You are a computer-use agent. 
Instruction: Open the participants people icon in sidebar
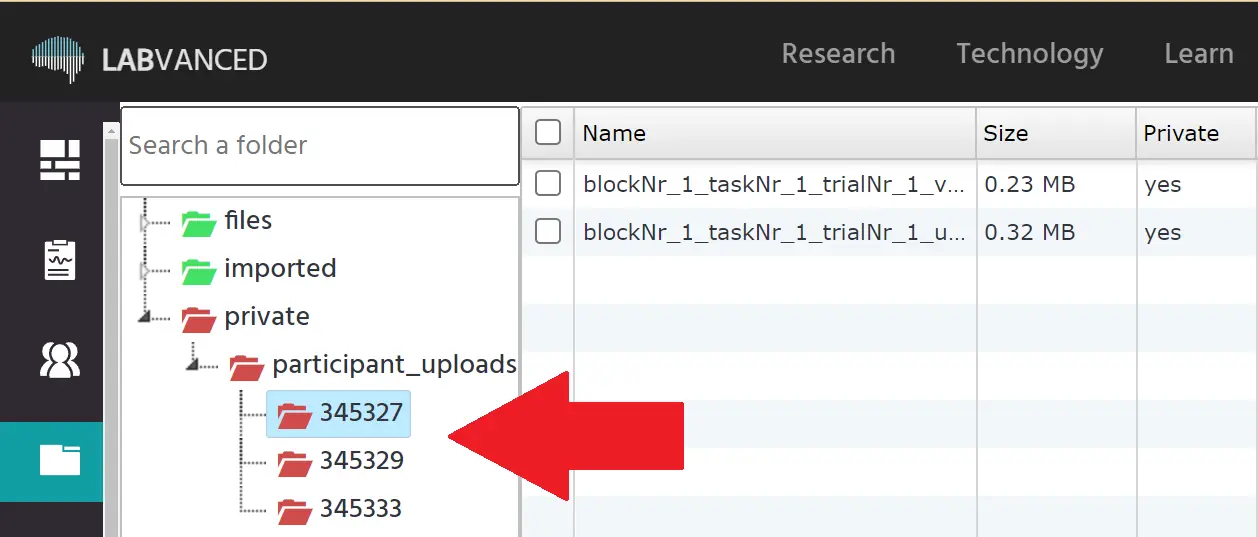[60, 360]
